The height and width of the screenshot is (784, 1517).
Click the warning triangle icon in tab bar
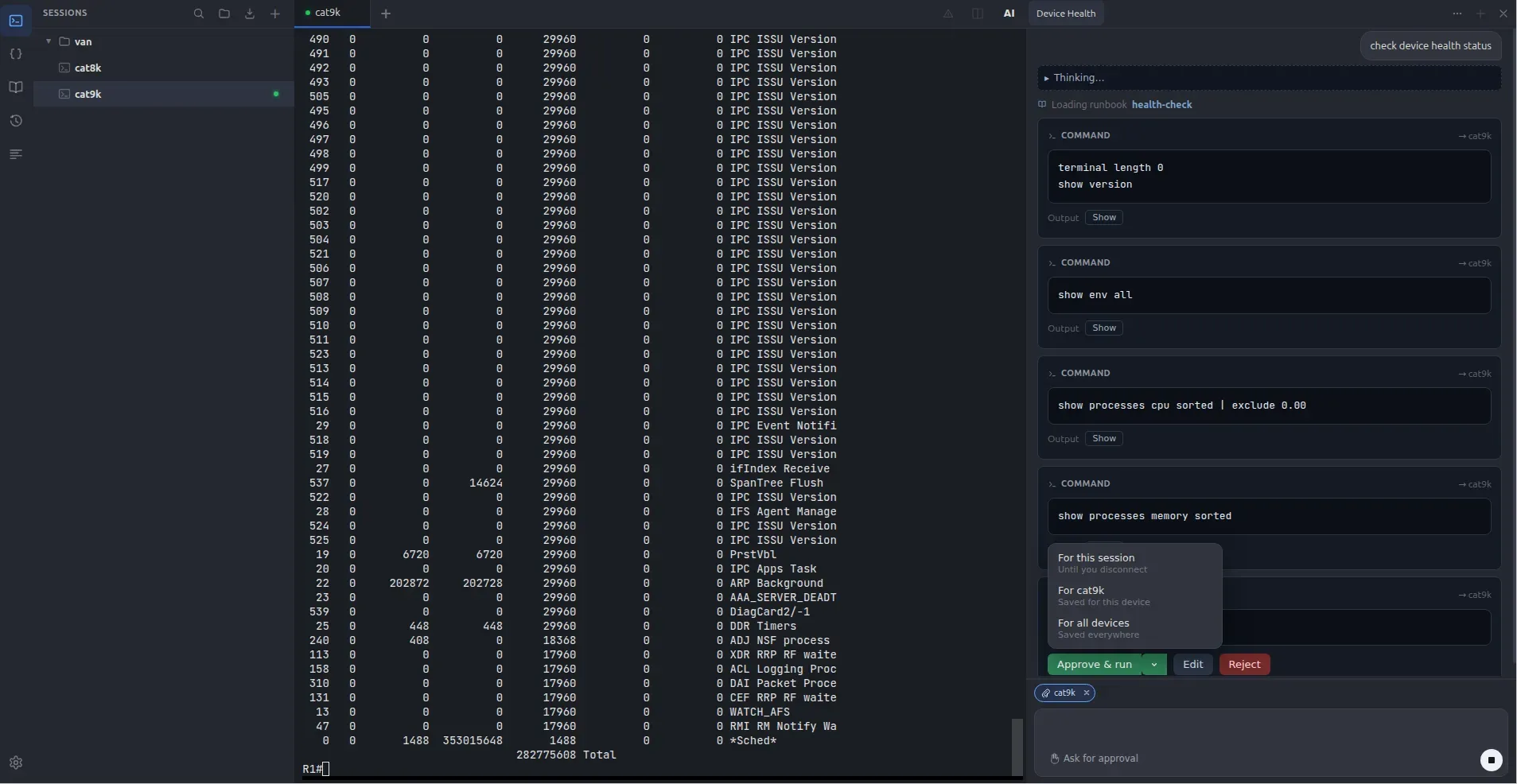(948, 14)
